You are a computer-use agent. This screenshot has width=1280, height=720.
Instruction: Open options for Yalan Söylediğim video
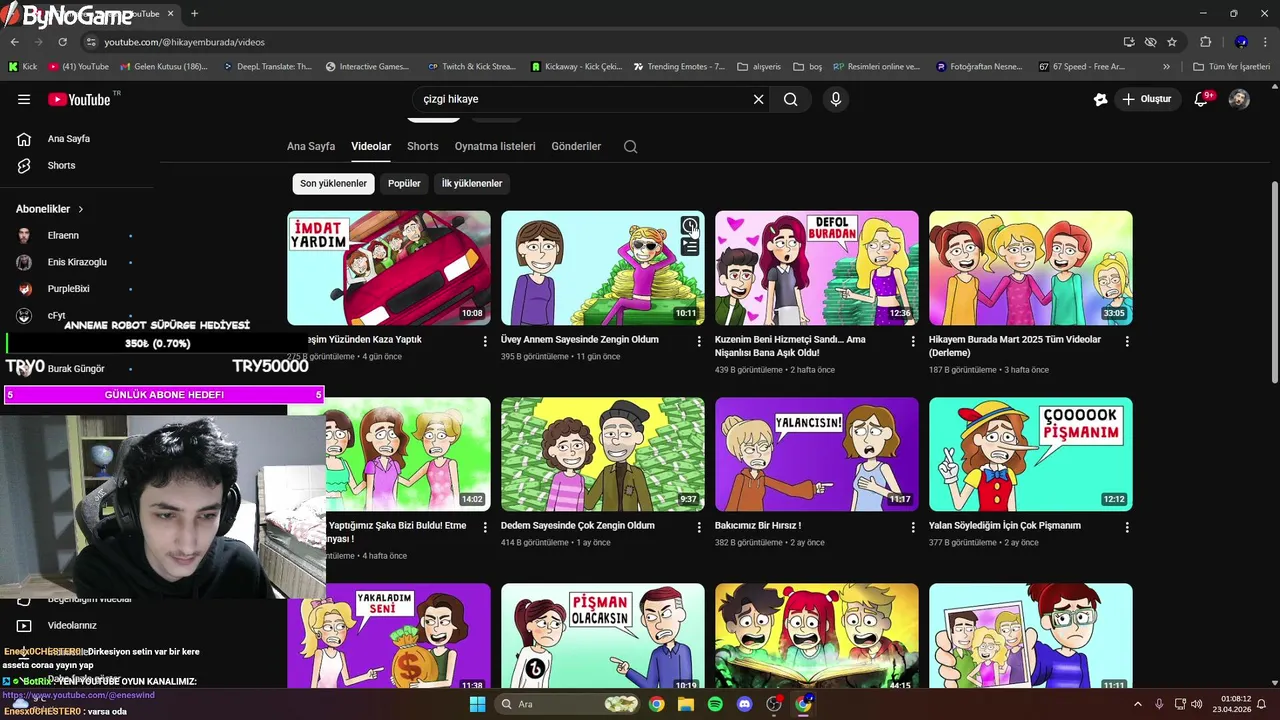click(1127, 527)
